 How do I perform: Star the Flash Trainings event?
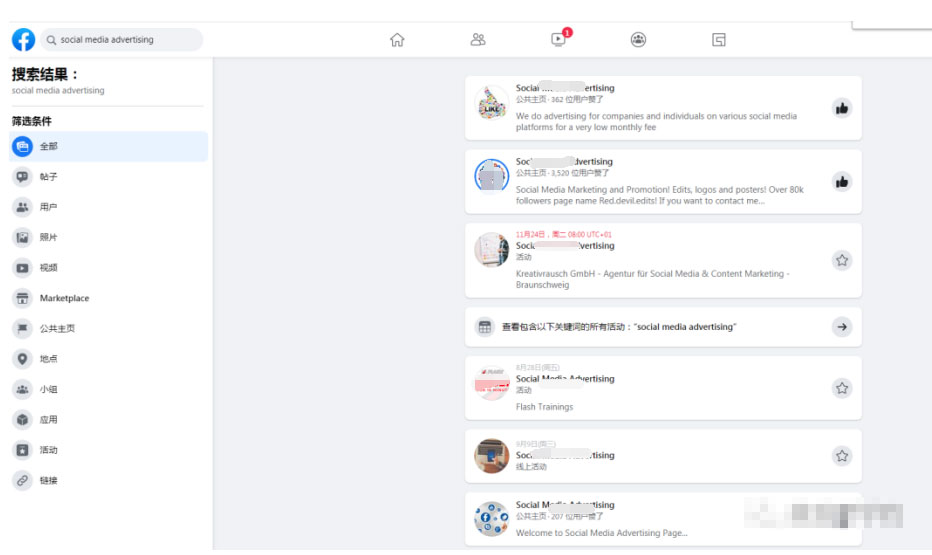842,388
